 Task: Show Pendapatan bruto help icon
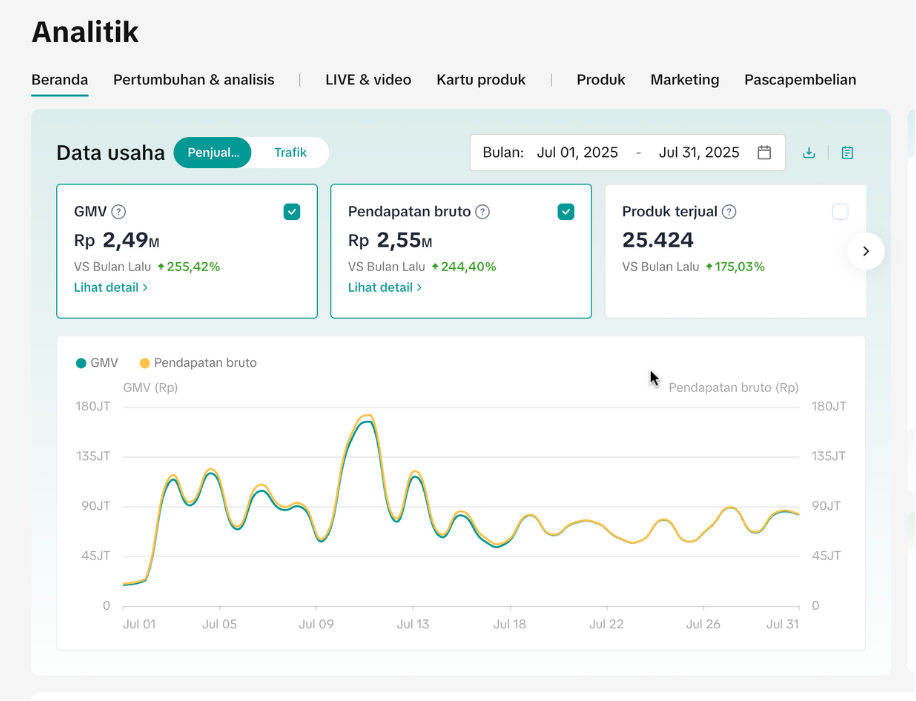click(482, 211)
